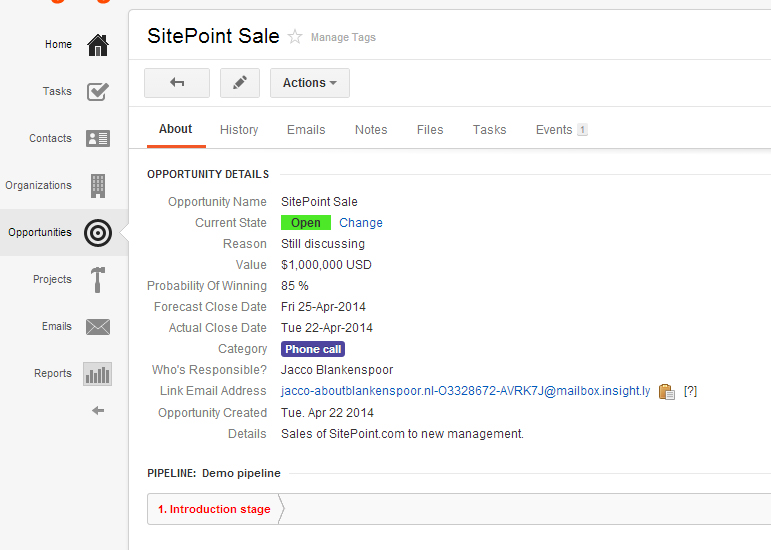Switch to the History tab

point(239,130)
